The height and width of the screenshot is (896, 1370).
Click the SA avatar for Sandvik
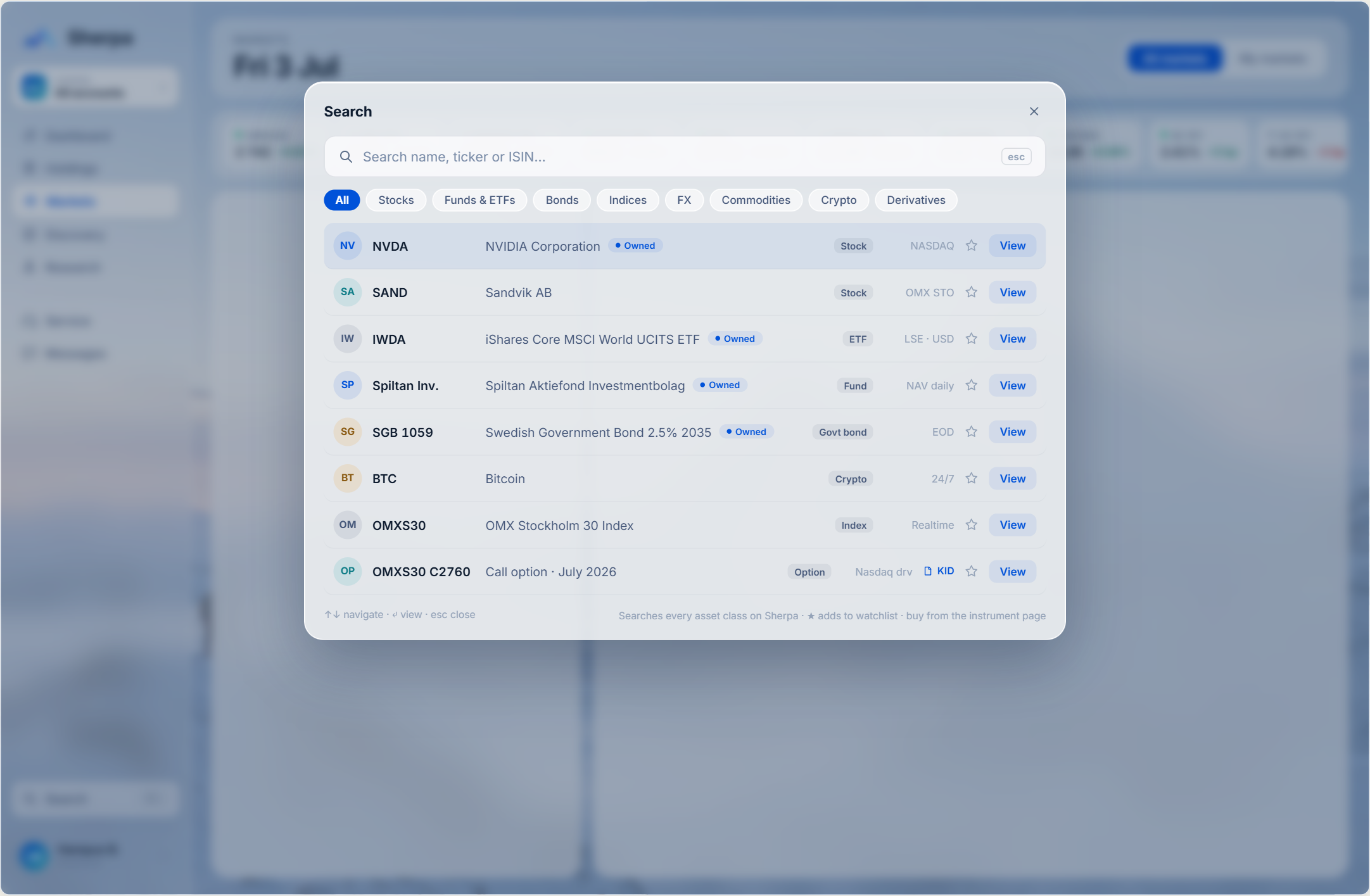(348, 292)
